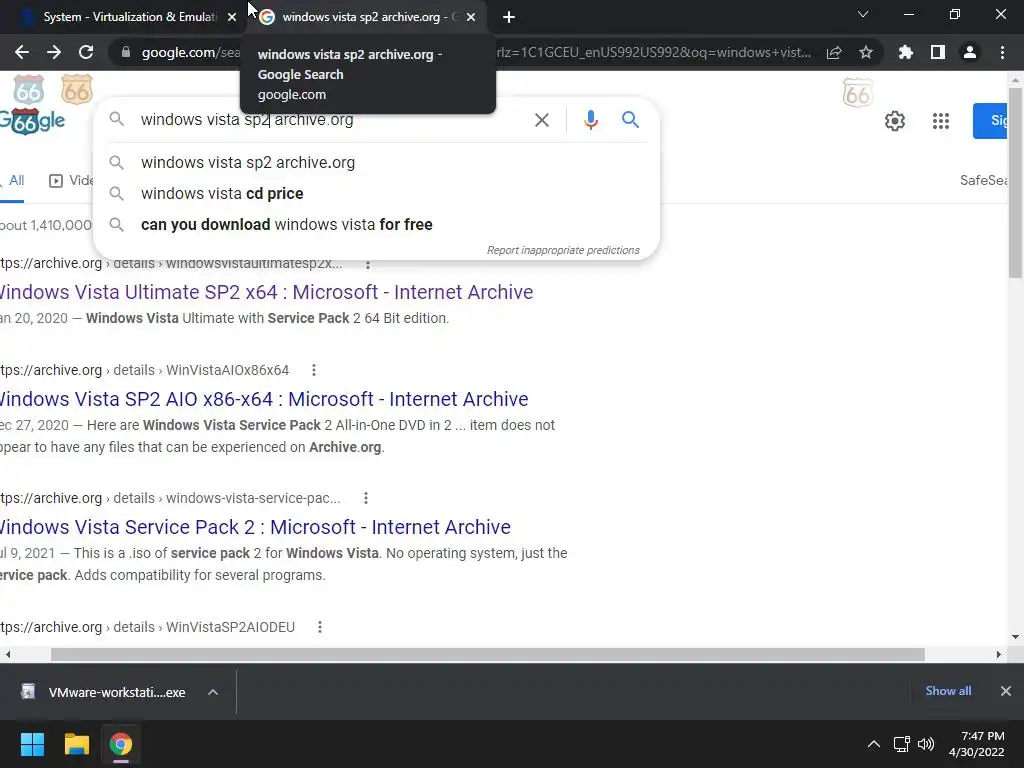This screenshot has width=1024, height=768.
Task: Dismiss the downloads bar
Action: 1006,691
